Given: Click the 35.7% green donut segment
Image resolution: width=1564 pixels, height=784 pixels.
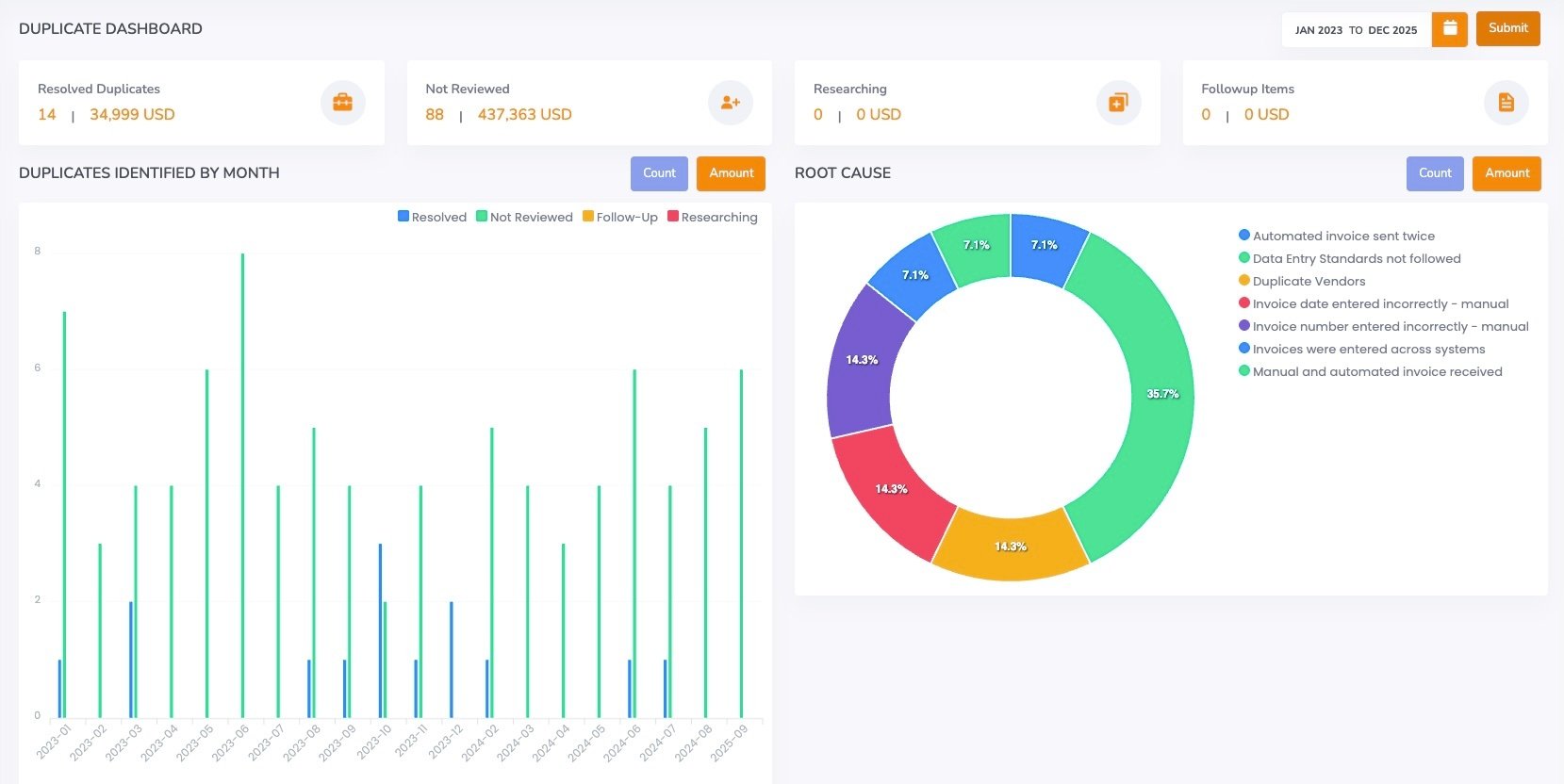Looking at the screenshot, I should [x=1161, y=394].
